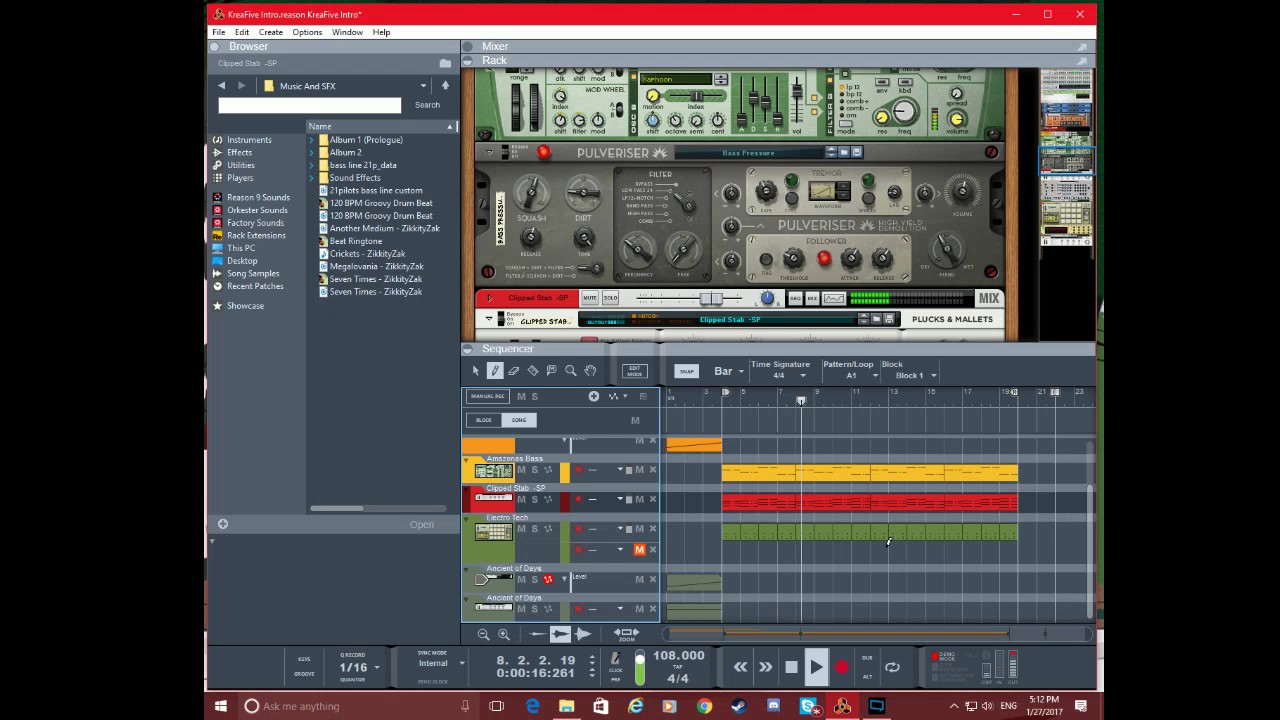Image resolution: width=1280 pixels, height=720 pixels.
Task: Open the Electro Tech device icon
Action: 493,532
